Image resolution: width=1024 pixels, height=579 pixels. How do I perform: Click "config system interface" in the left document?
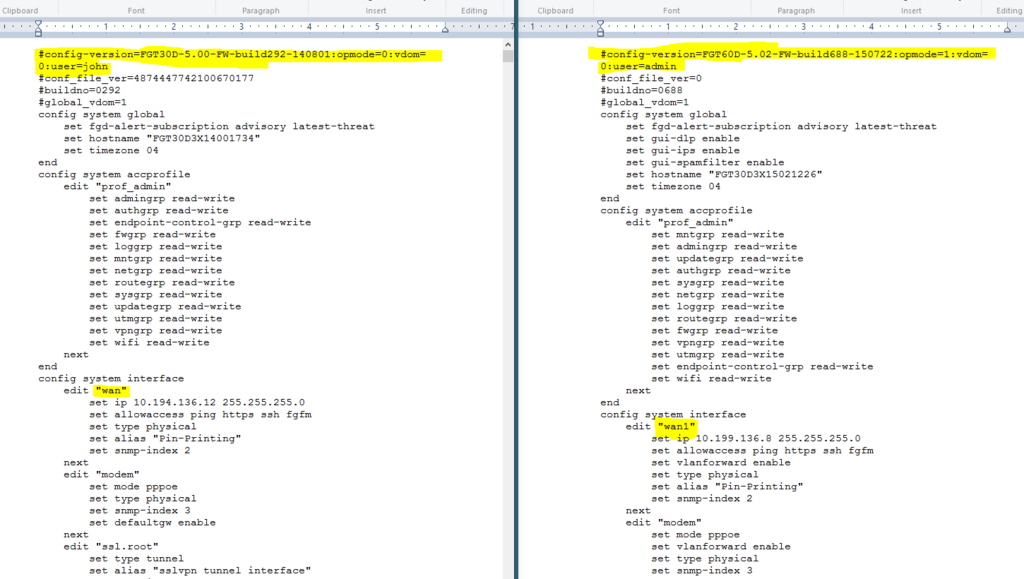coord(111,379)
